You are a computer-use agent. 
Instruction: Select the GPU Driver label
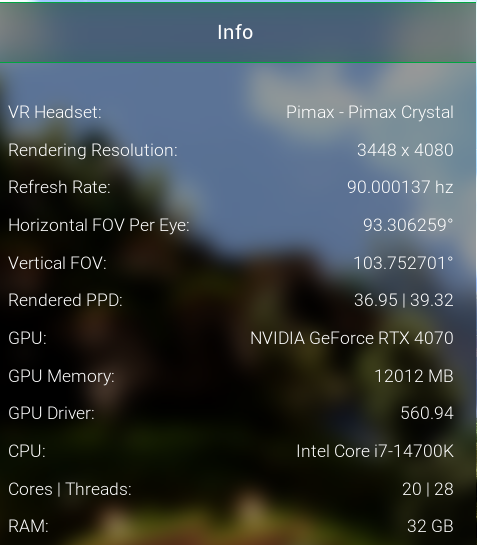pyautogui.click(x=51, y=414)
